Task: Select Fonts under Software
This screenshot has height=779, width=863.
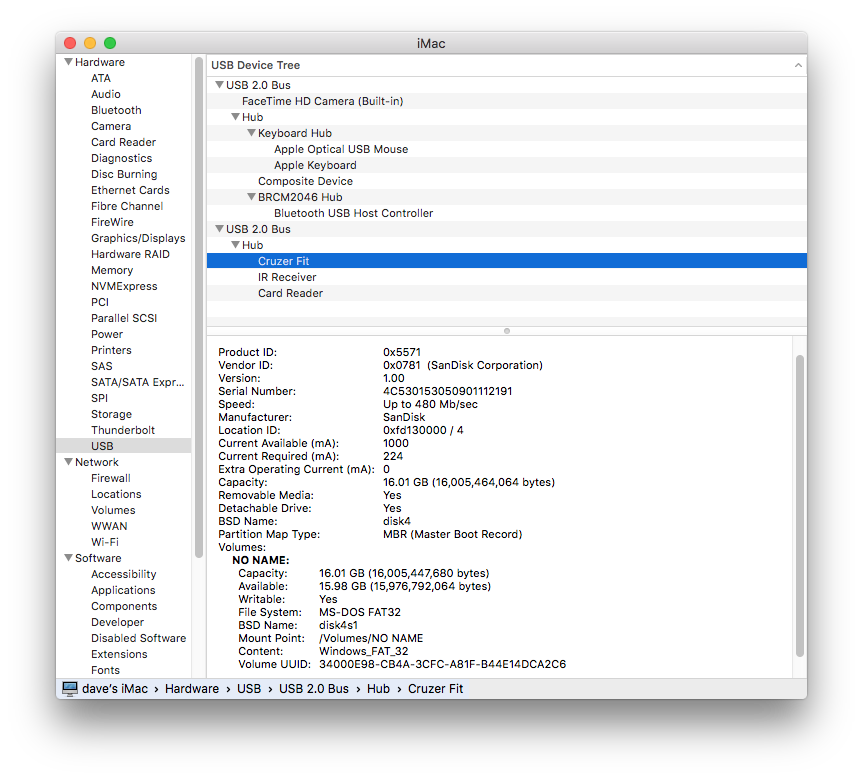Action: point(105,669)
